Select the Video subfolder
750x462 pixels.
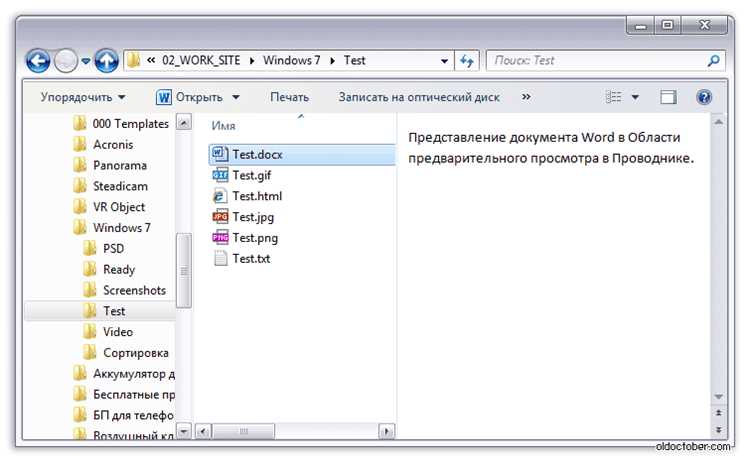[108, 332]
